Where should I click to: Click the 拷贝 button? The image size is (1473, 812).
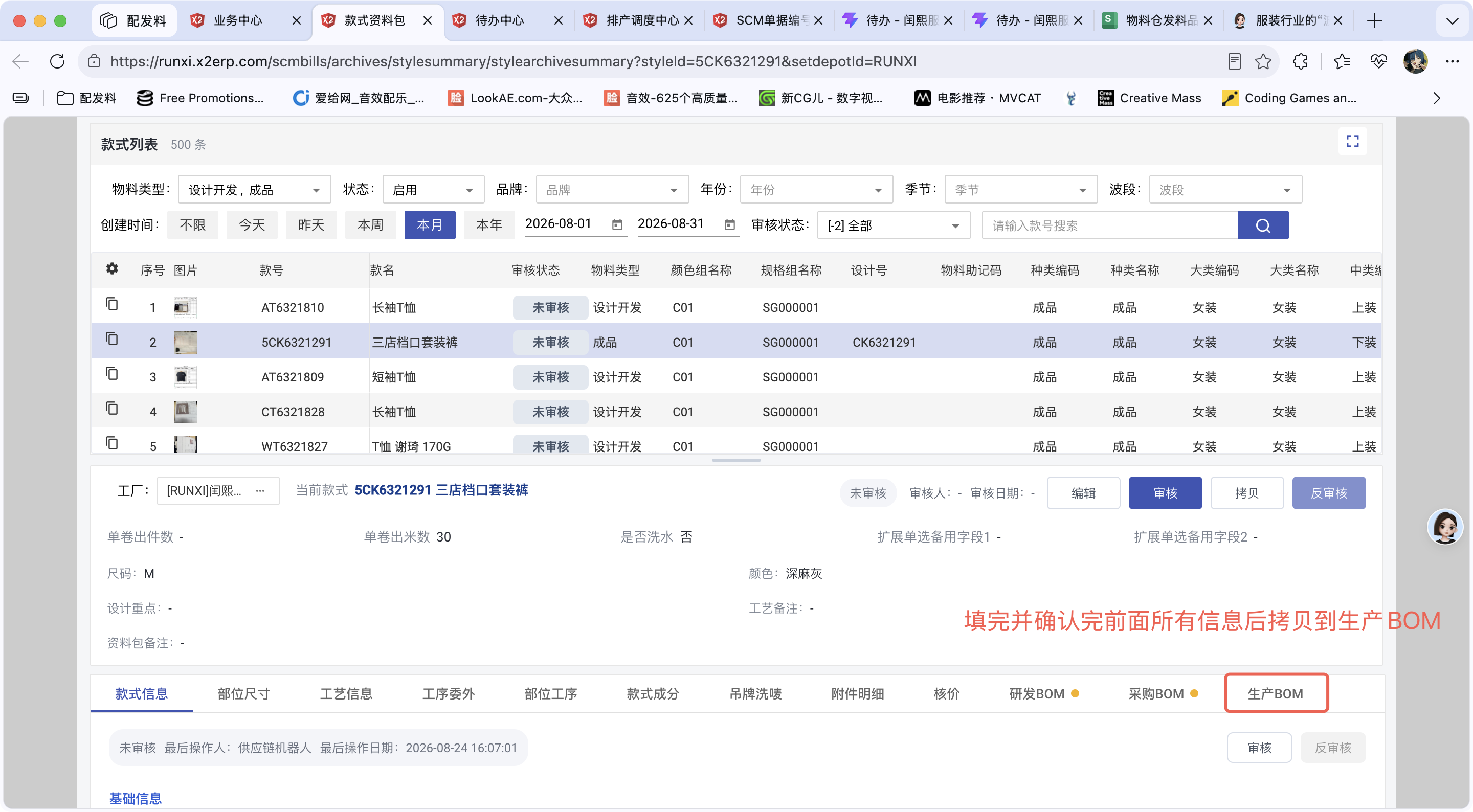(x=1247, y=493)
